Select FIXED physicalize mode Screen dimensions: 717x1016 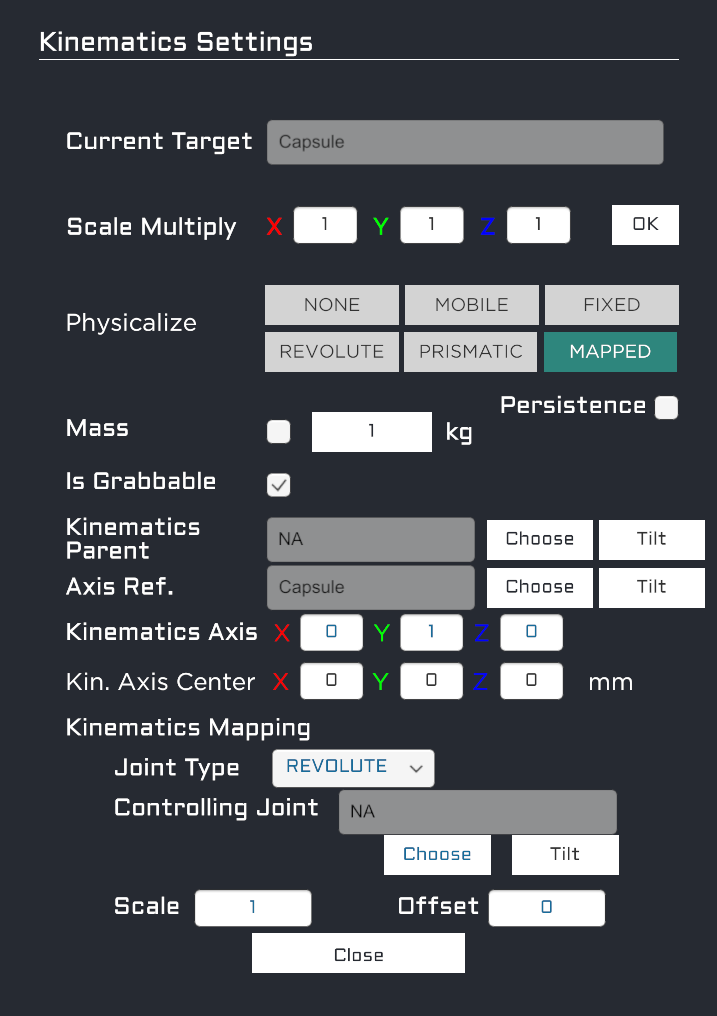(x=611, y=305)
